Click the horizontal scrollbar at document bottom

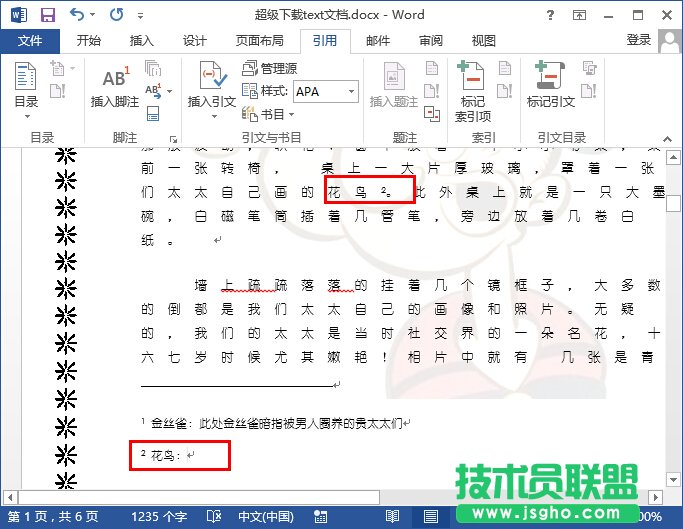point(200,497)
